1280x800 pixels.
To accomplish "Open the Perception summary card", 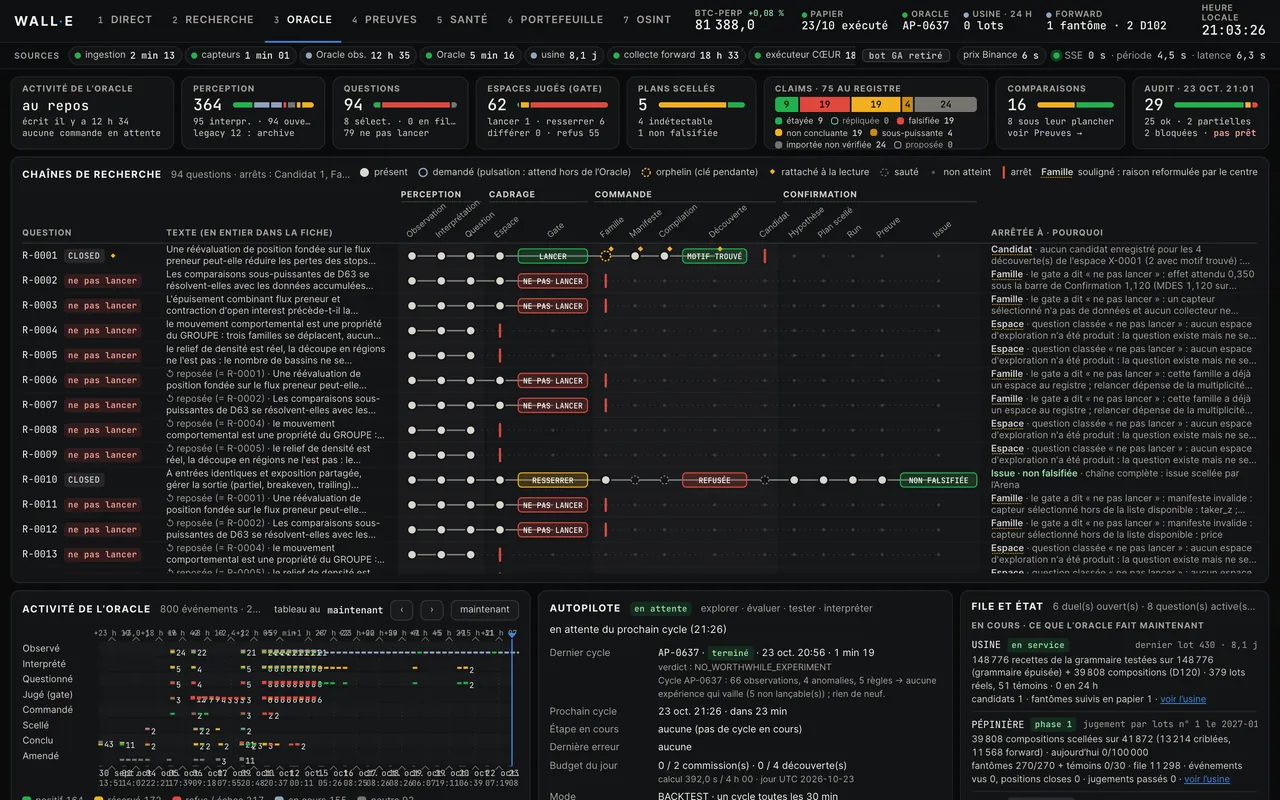I will 254,112.
